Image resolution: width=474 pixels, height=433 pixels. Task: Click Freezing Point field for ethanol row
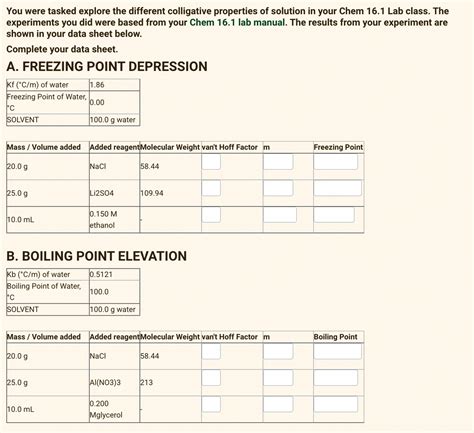(x=334, y=215)
